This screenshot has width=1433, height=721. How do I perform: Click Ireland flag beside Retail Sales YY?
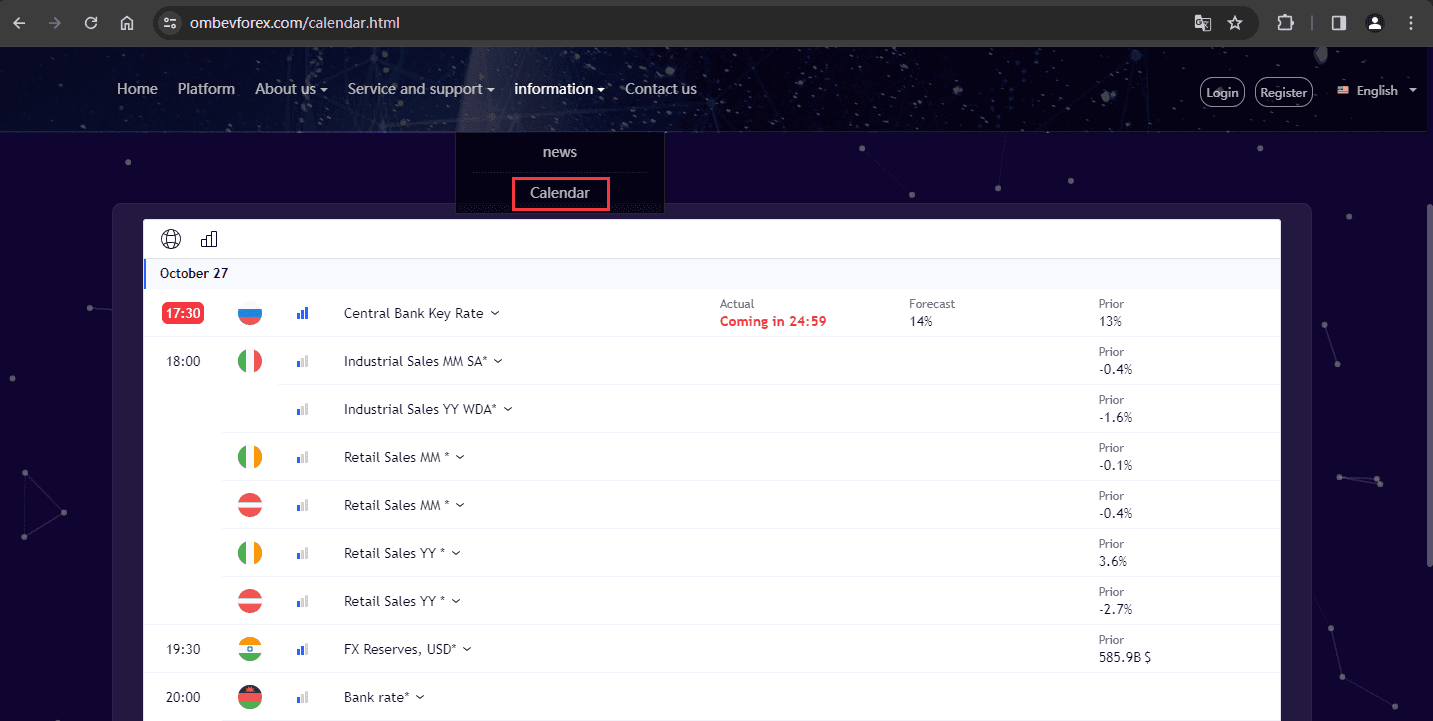[x=250, y=553]
